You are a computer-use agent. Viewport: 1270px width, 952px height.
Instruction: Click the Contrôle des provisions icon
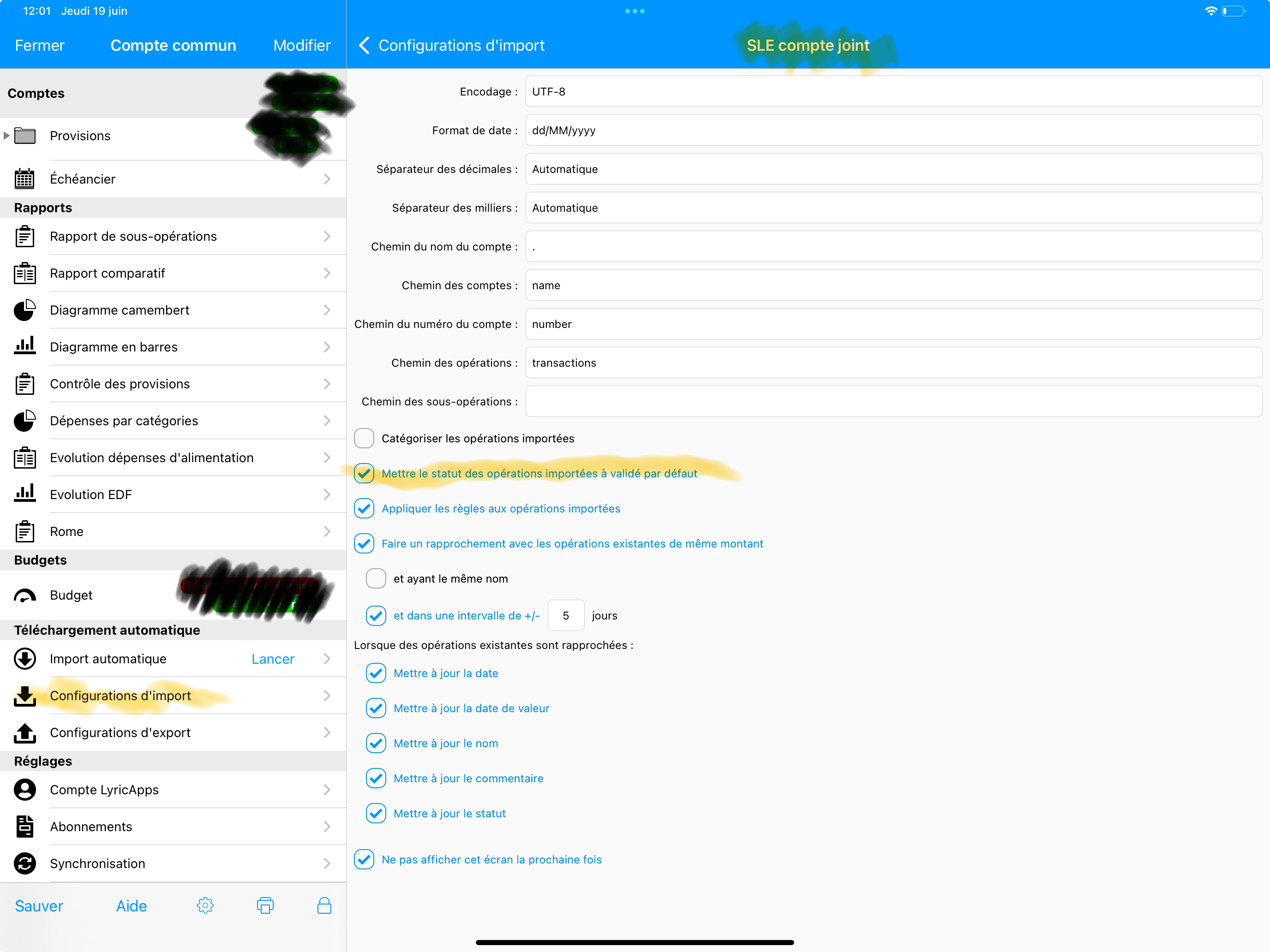click(x=24, y=384)
